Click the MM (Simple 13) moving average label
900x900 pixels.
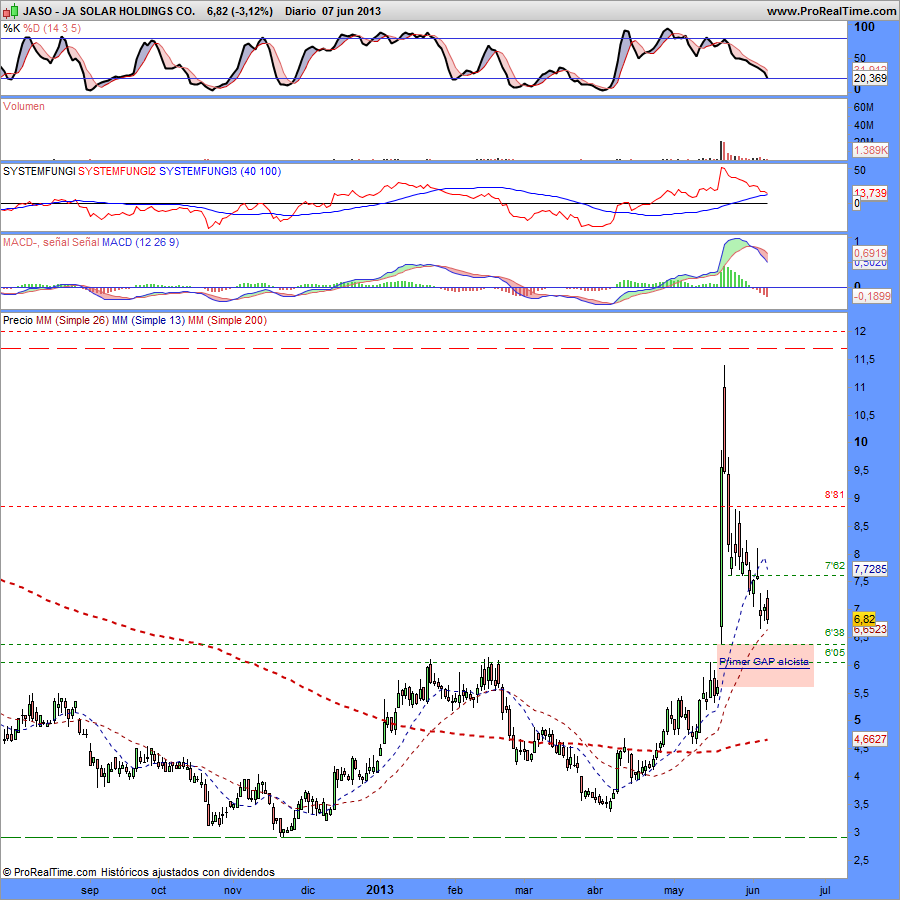click(x=149, y=320)
